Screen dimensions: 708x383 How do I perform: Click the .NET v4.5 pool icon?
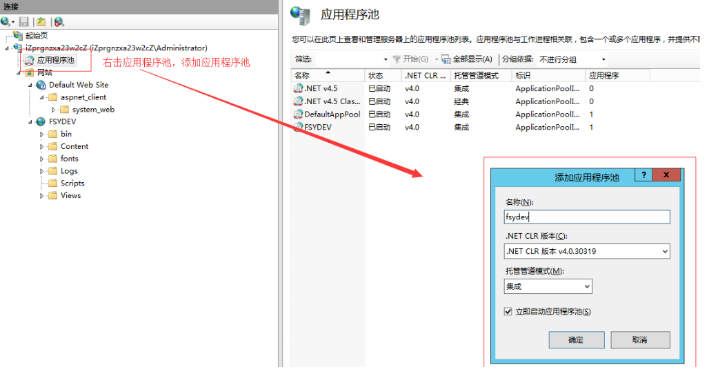pos(298,89)
